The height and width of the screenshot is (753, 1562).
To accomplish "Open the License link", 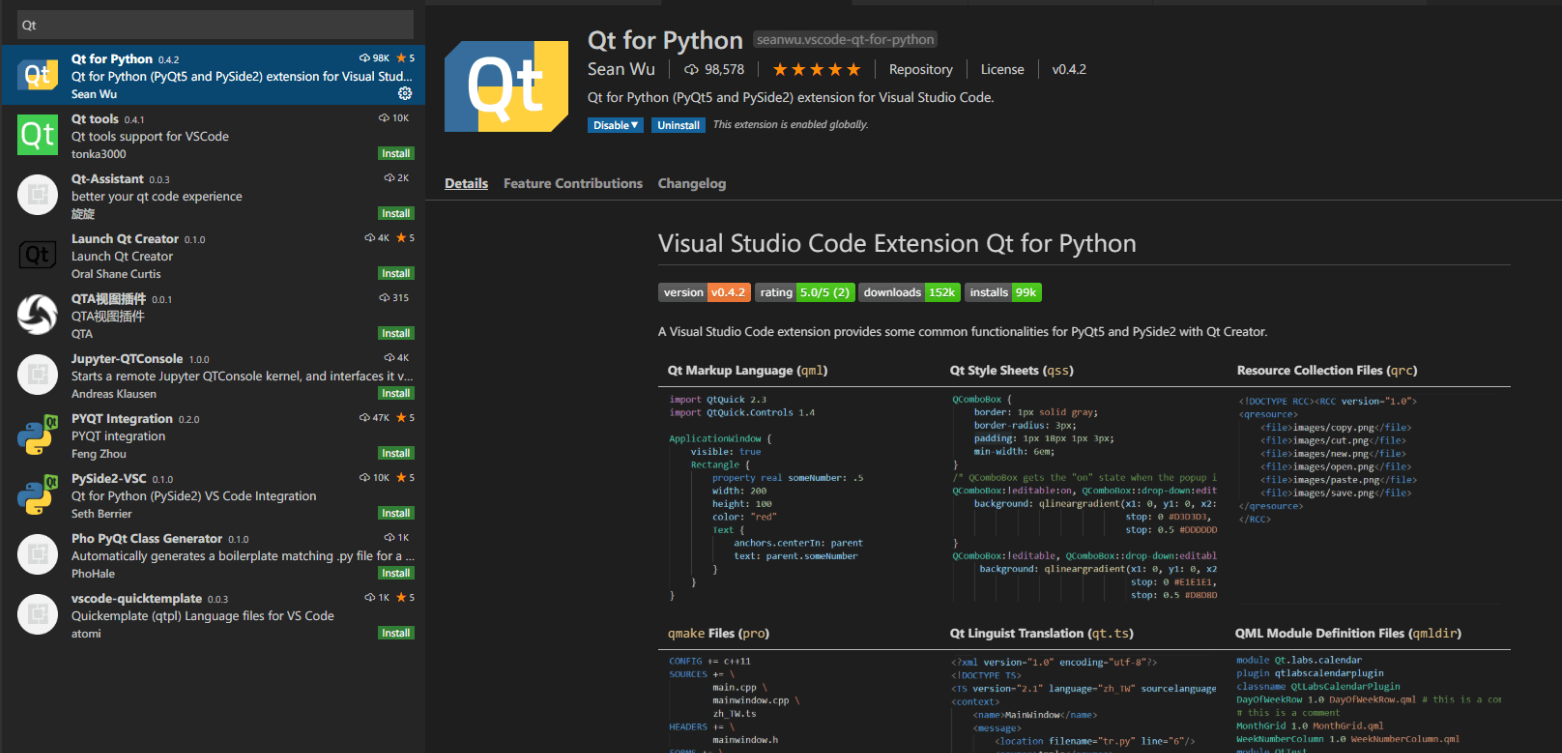I will point(1002,70).
